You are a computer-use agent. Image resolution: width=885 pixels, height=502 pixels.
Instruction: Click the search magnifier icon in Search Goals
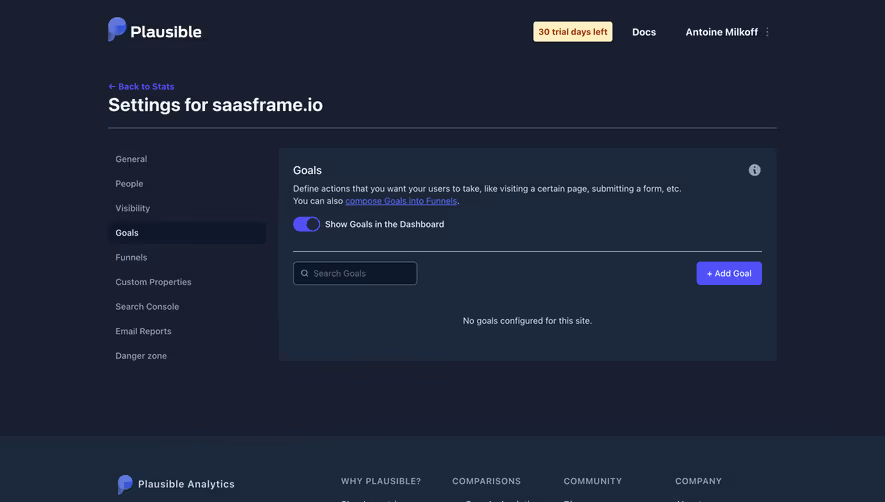tap(304, 273)
